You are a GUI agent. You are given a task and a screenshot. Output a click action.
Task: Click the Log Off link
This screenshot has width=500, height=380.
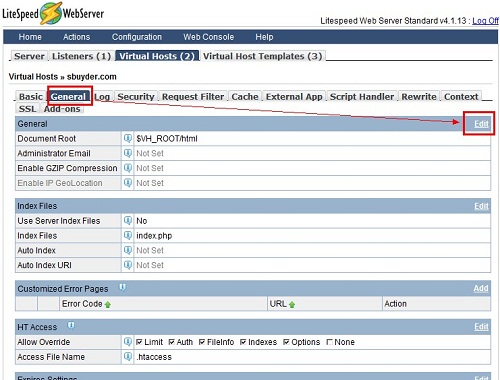click(485, 21)
